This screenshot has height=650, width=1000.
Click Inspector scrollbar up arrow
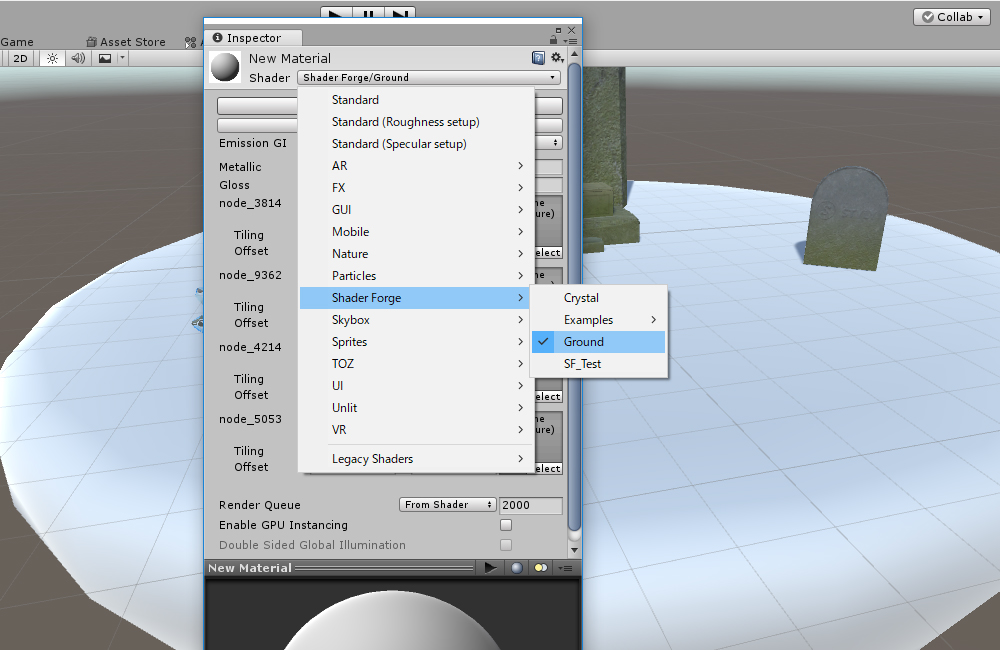(x=574, y=54)
